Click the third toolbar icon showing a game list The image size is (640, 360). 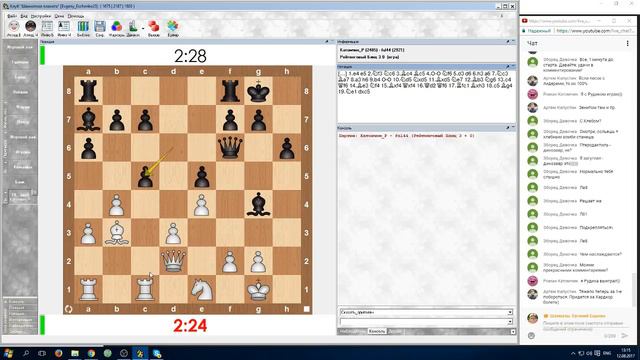(x=47, y=27)
